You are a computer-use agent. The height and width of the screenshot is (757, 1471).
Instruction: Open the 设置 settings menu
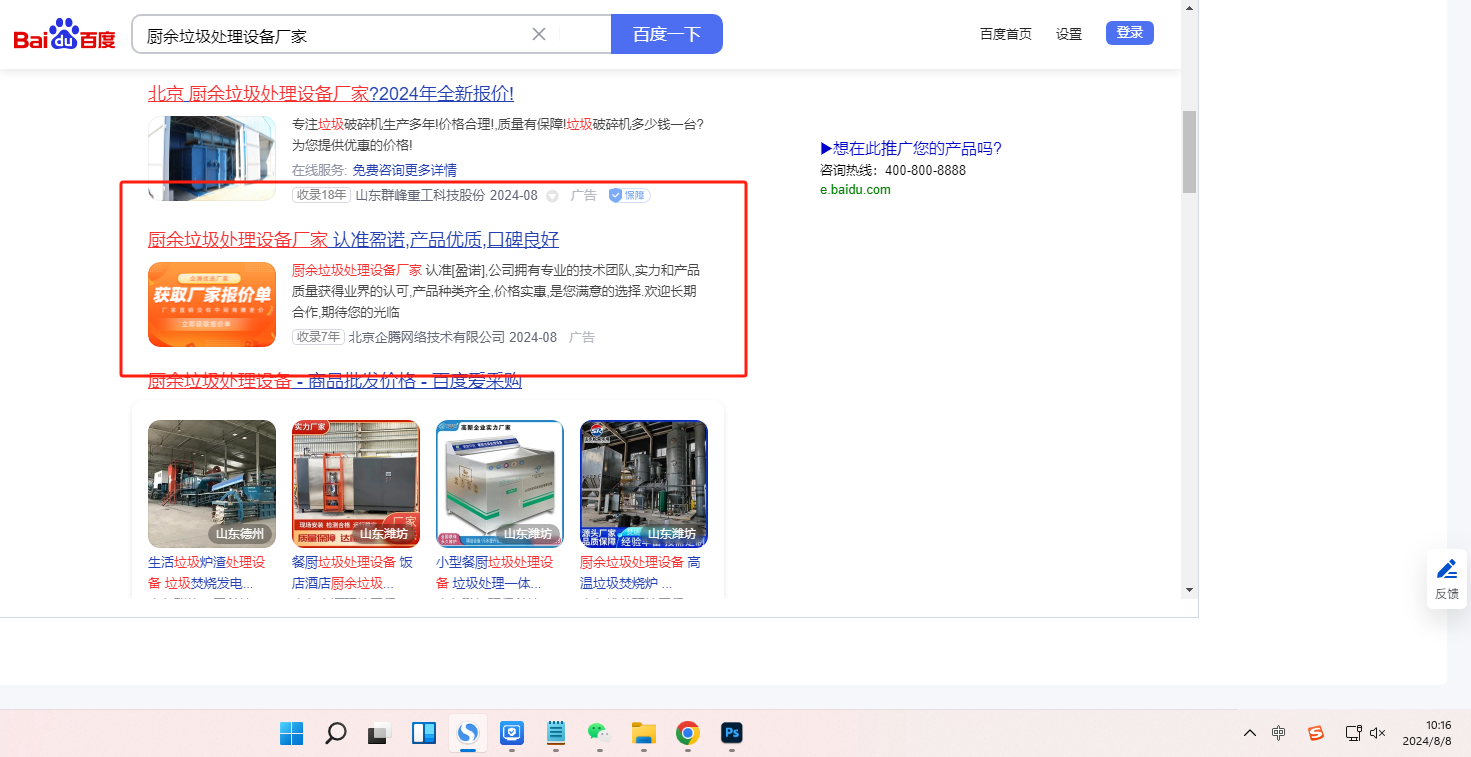coord(1068,34)
